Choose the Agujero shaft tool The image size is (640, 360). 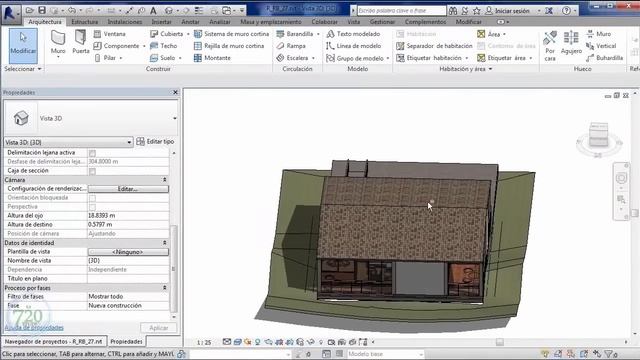point(571,42)
